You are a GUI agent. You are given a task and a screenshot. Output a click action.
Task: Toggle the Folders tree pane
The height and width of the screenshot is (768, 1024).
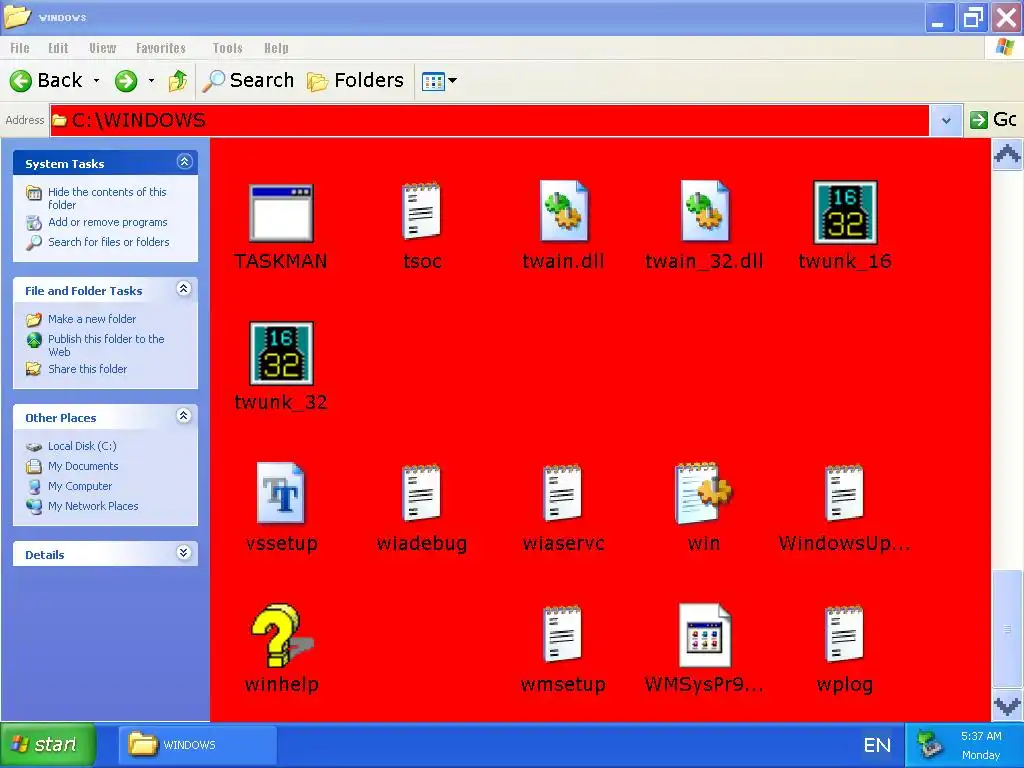356,80
